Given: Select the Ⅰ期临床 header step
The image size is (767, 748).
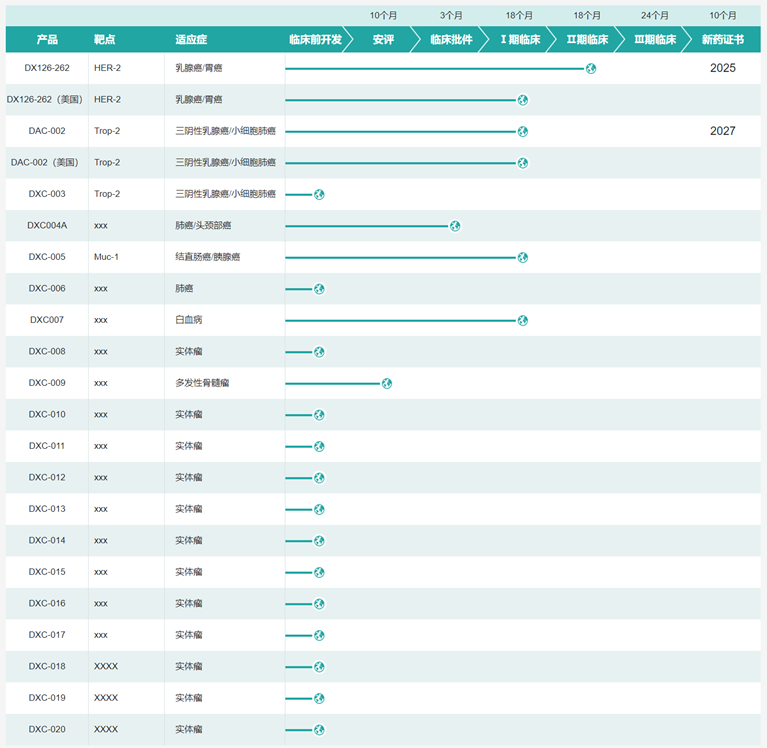Looking at the screenshot, I should (520, 40).
